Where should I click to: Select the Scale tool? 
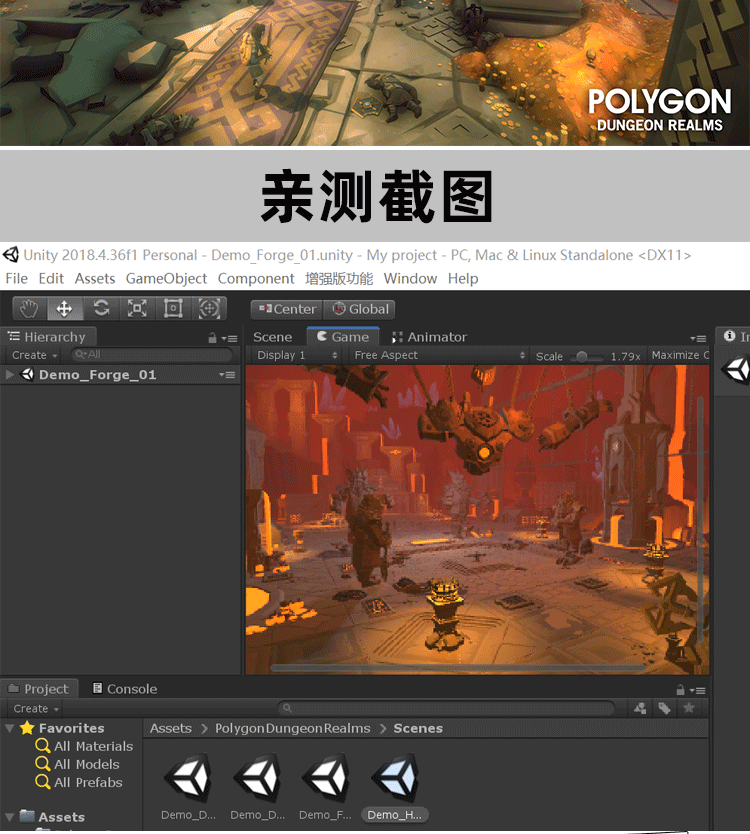pyautogui.click(x=137, y=308)
